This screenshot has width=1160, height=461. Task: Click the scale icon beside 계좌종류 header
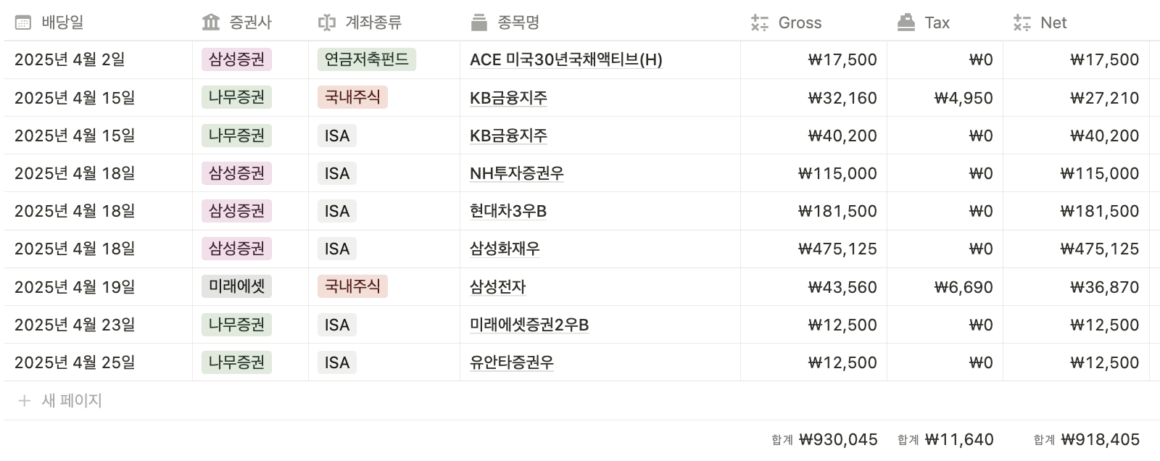coord(326,23)
